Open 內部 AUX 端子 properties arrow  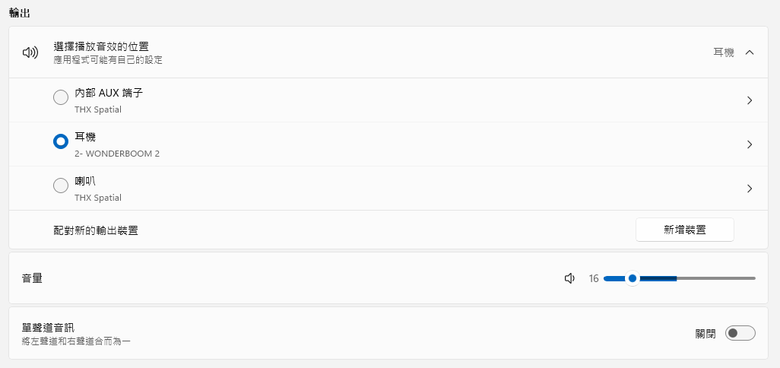pos(750,100)
